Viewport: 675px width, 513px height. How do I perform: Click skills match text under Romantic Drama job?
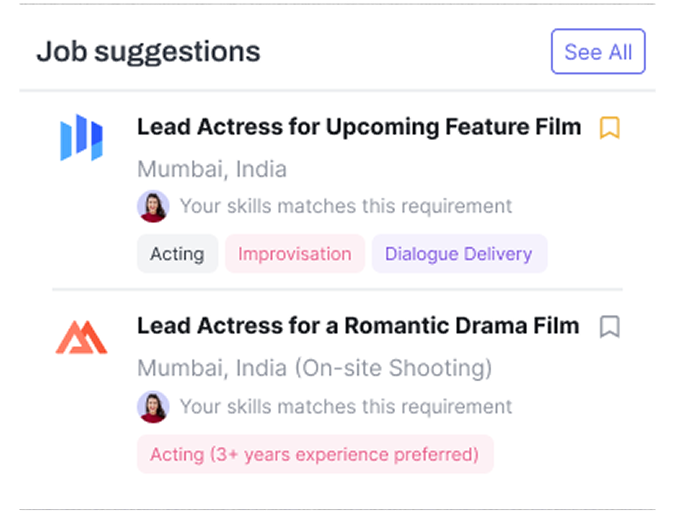(x=346, y=407)
